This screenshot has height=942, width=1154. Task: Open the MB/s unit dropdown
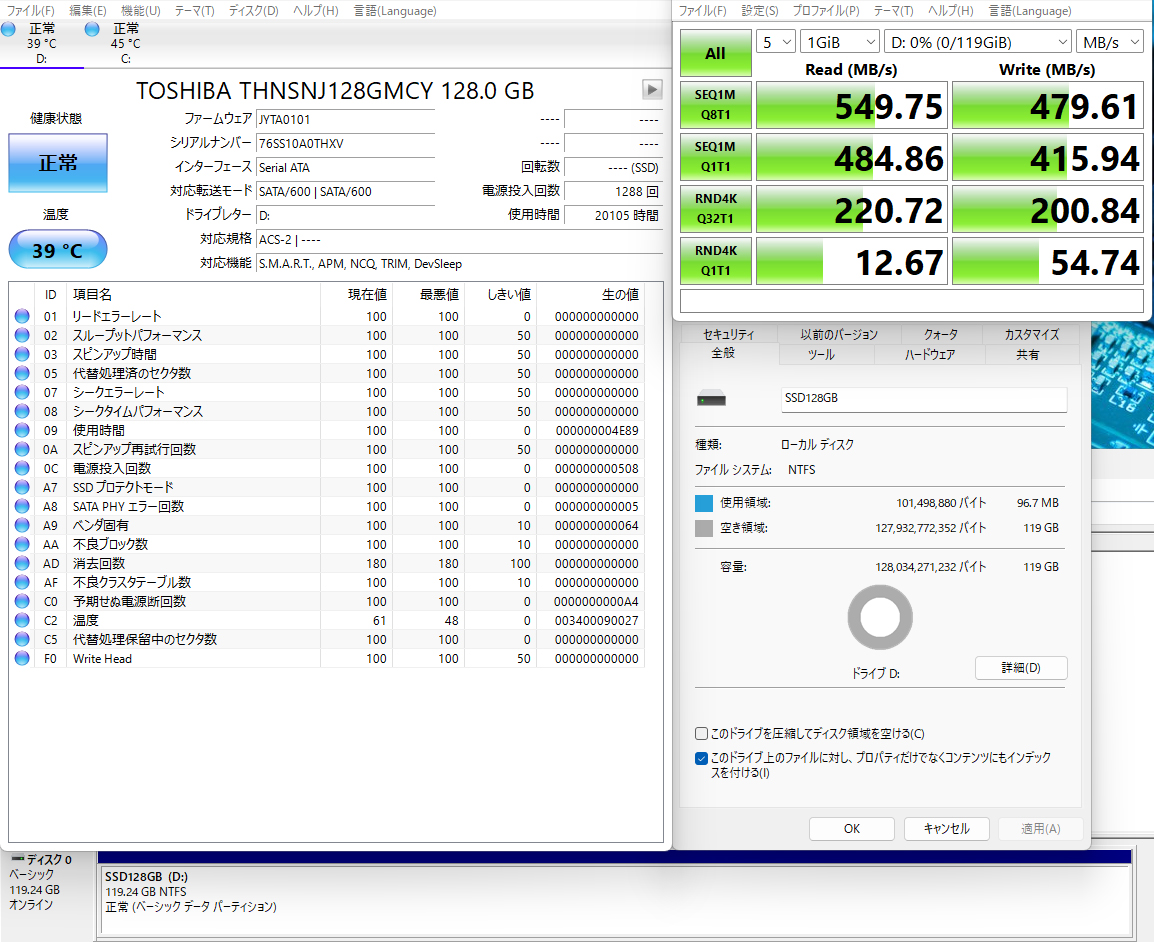[1110, 42]
